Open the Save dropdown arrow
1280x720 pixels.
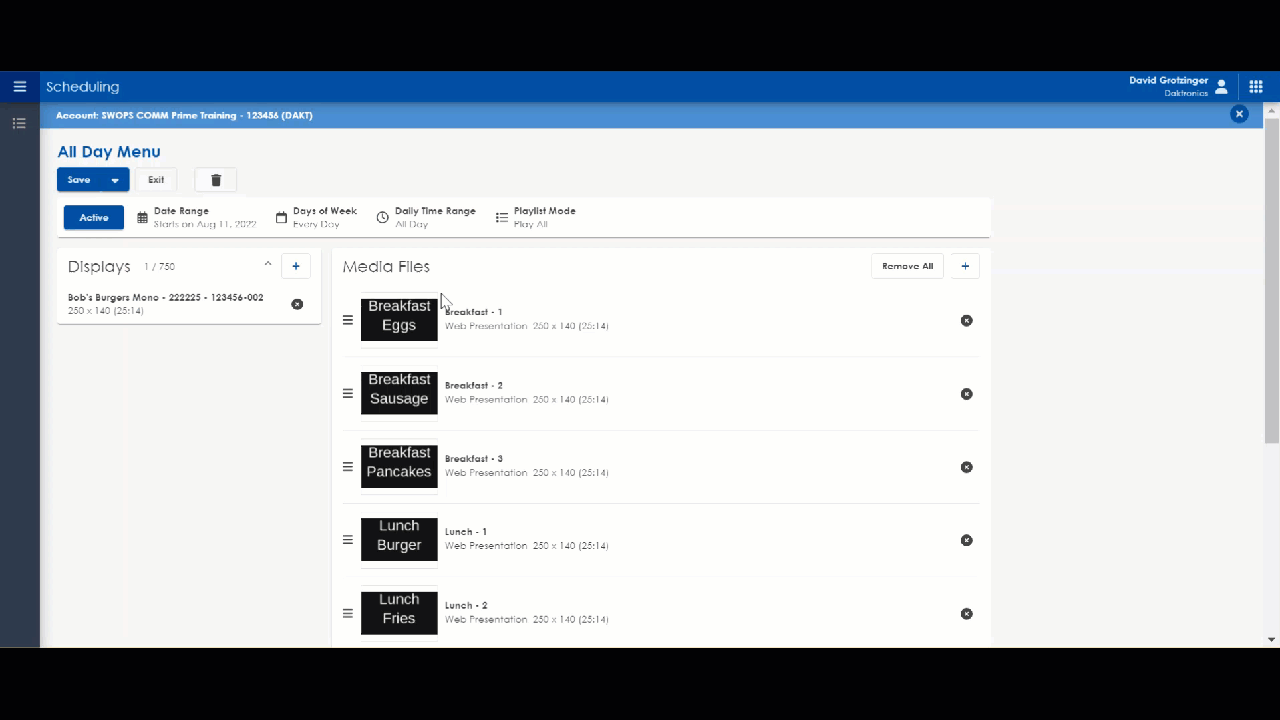click(115, 180)
